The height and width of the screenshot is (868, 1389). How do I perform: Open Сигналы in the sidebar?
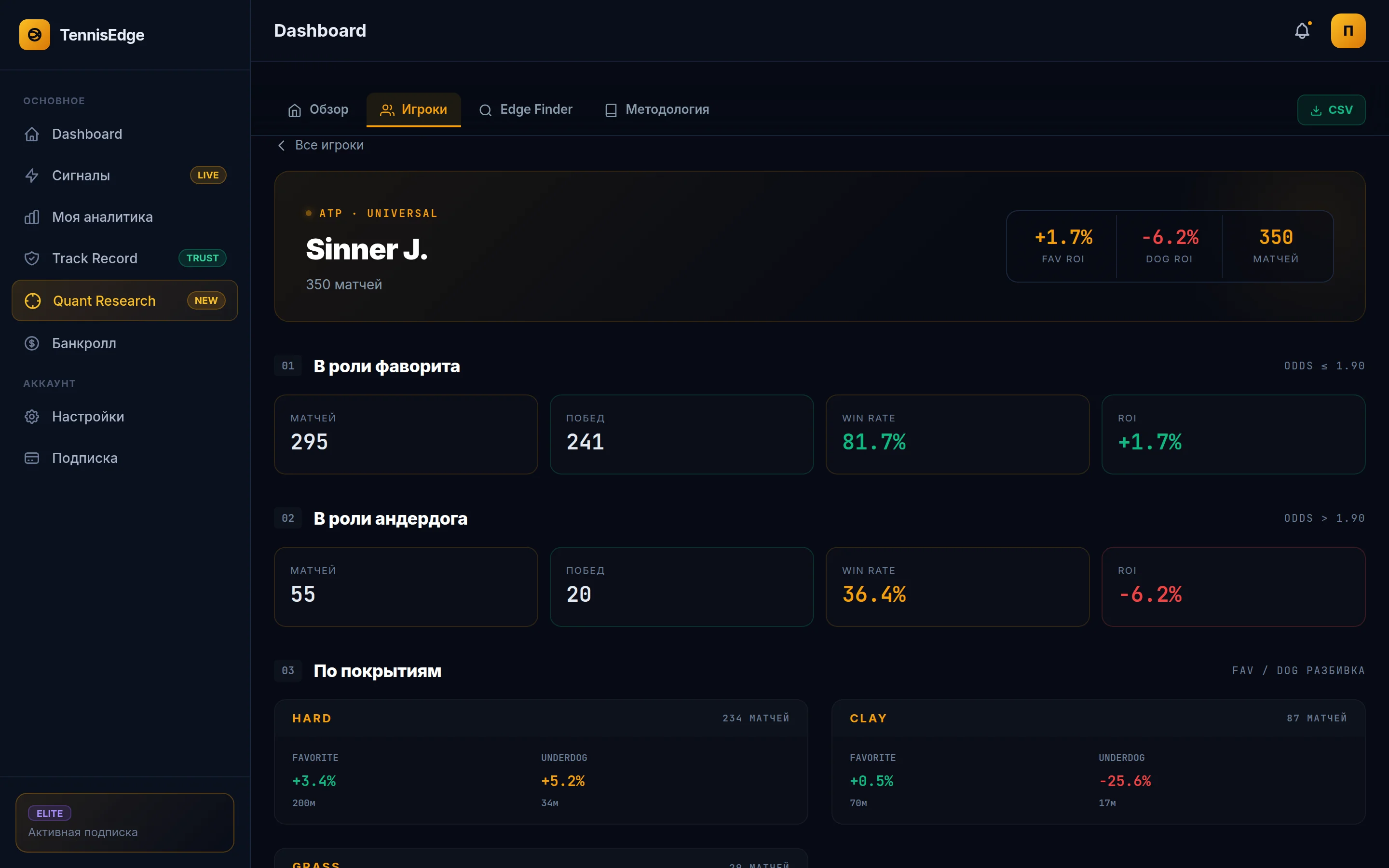(x=124, y=176)
